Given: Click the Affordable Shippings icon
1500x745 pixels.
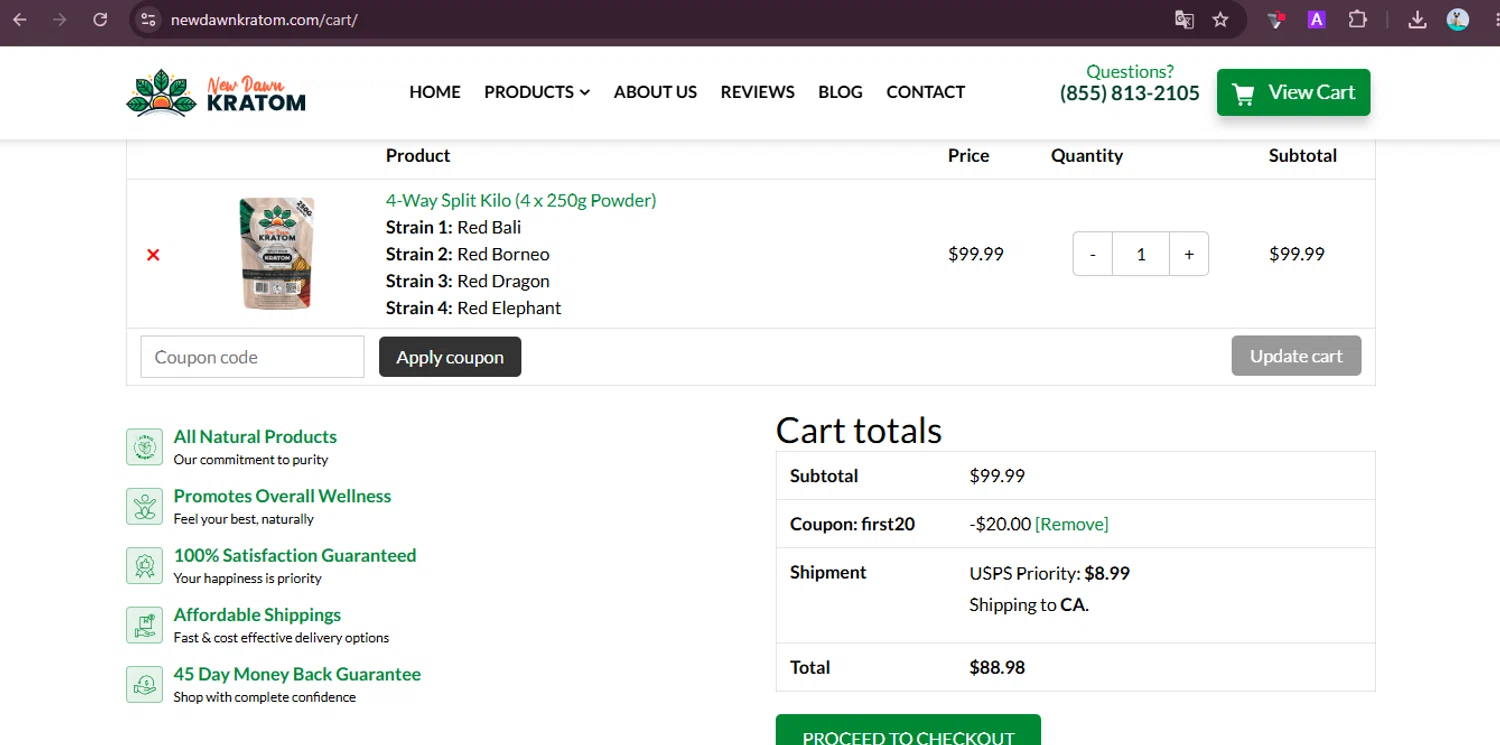Looking at the screenshot, I should pos(145,625).
